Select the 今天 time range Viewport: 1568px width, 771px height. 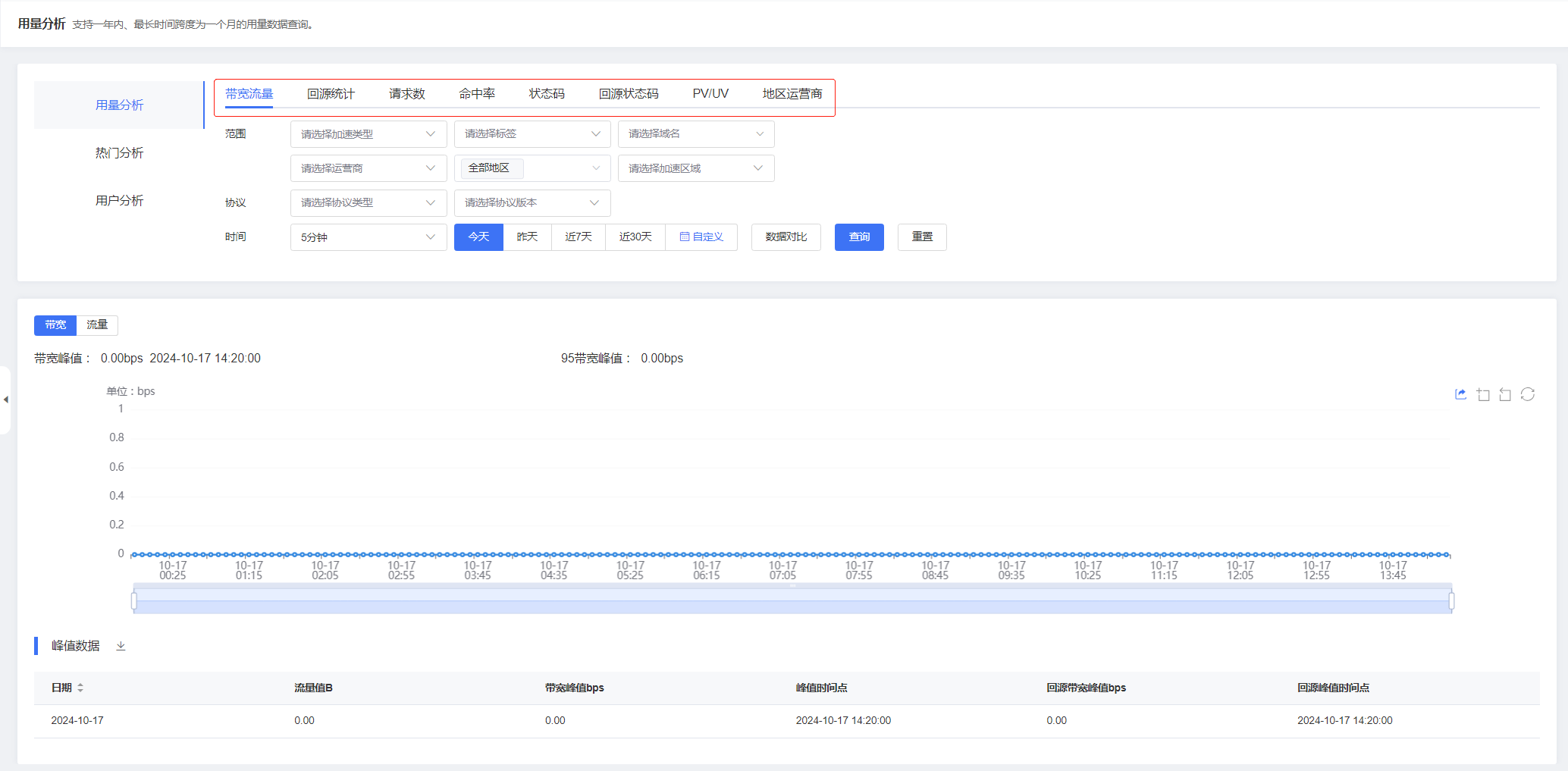click(478, 237)
